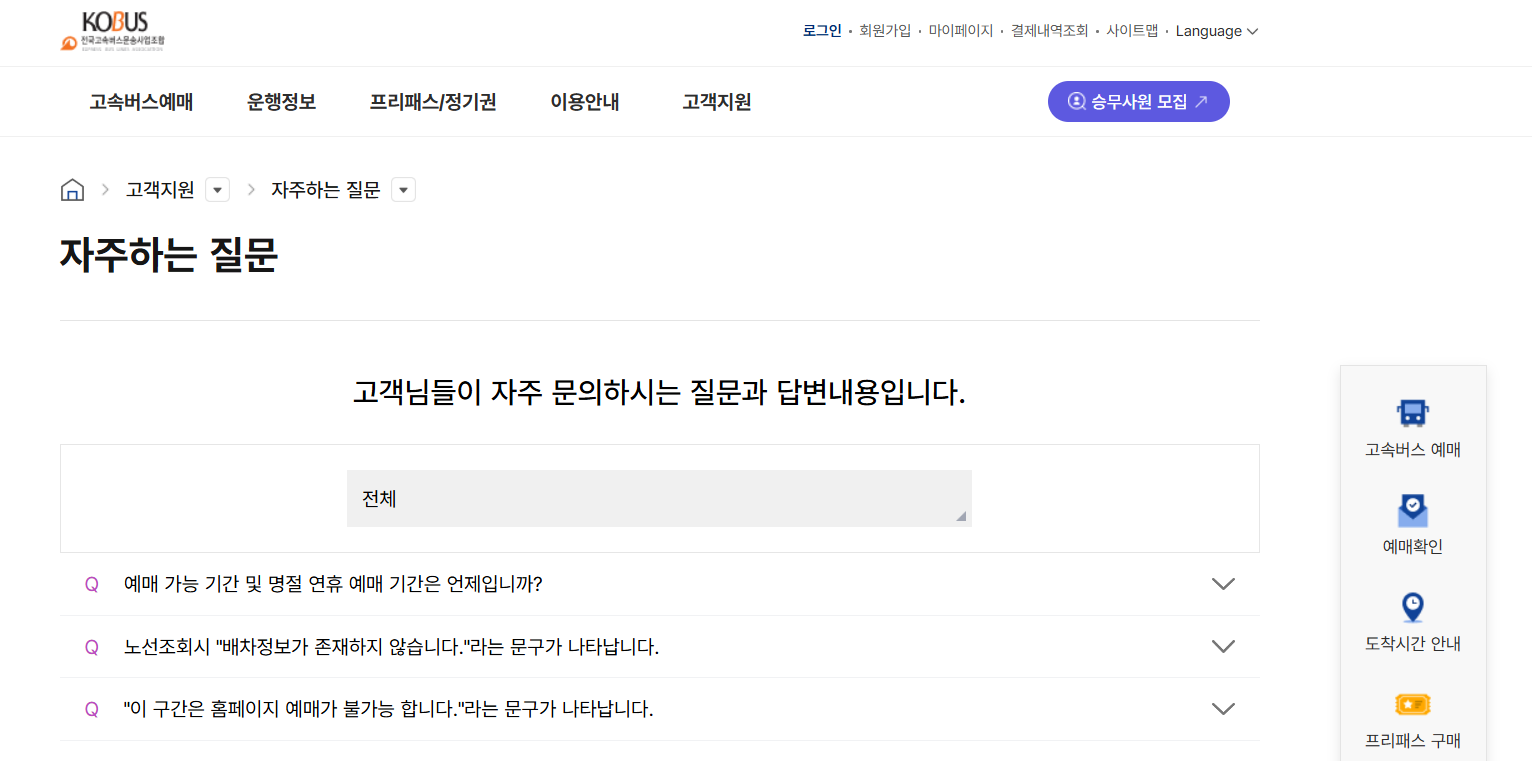
Task: Click the 승무사원 모집 button
Action: pos(1138,101)
